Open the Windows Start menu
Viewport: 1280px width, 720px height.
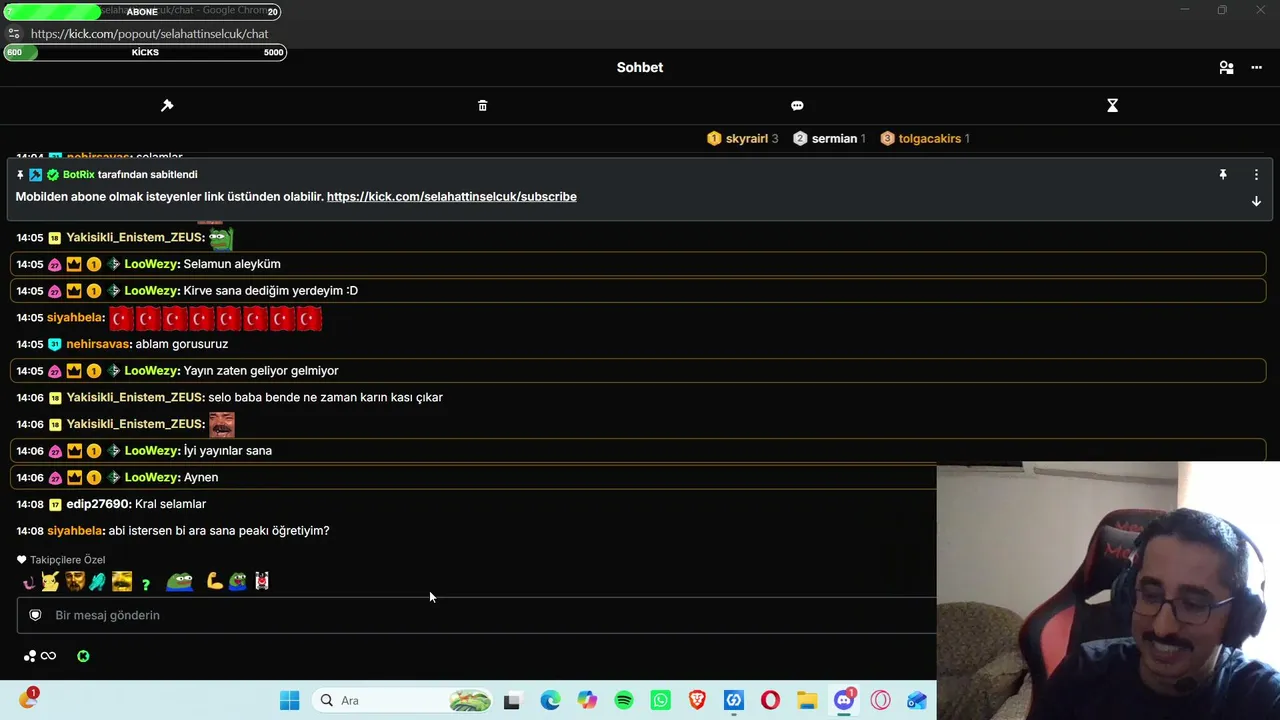290,701
